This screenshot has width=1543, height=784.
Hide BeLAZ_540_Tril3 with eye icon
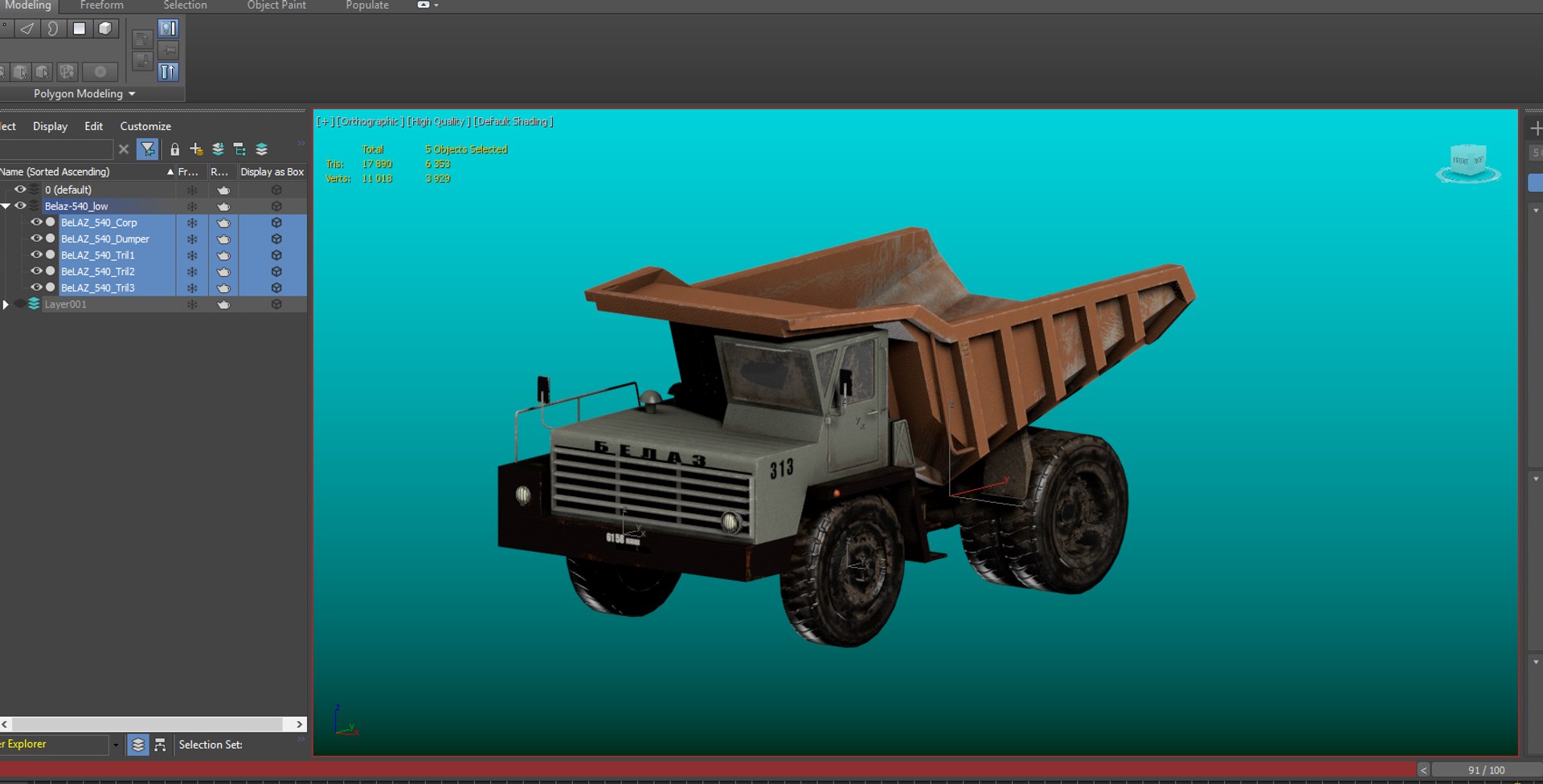pyautogui.click(x=36, y=287)
